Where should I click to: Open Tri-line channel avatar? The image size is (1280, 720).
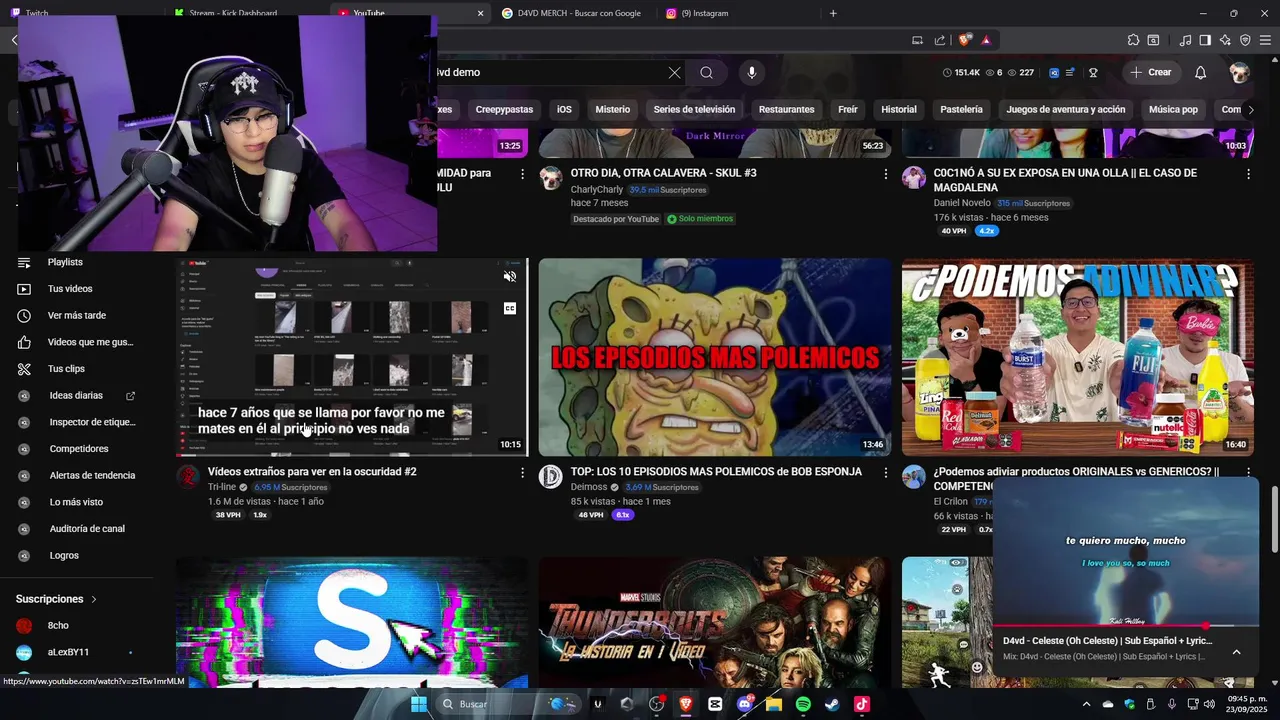coord(188,476)
